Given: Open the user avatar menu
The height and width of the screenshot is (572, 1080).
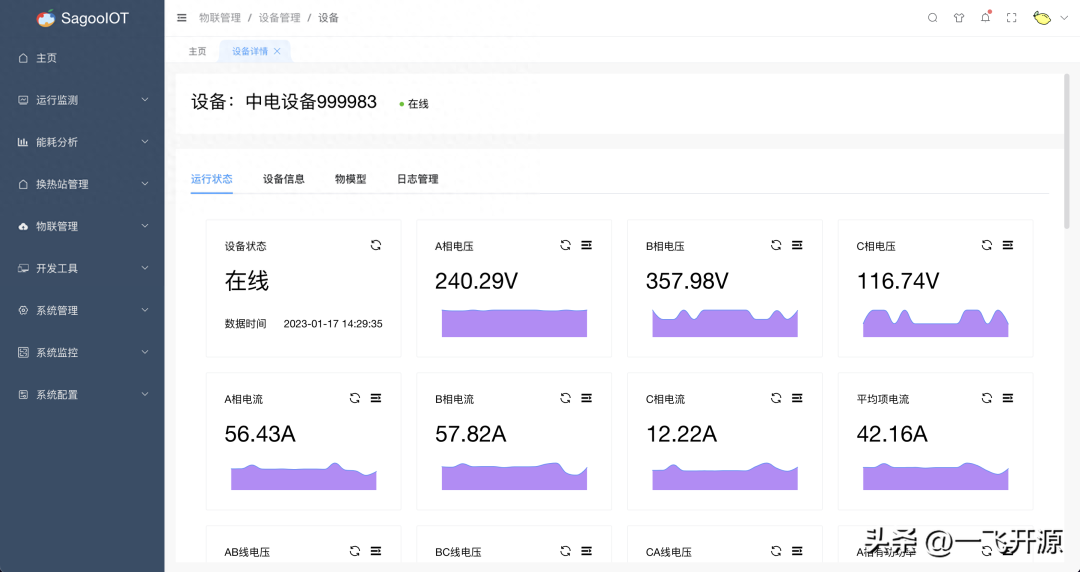Looking at the screenshot, I should pyautogui.click(x=1050, y=18).
